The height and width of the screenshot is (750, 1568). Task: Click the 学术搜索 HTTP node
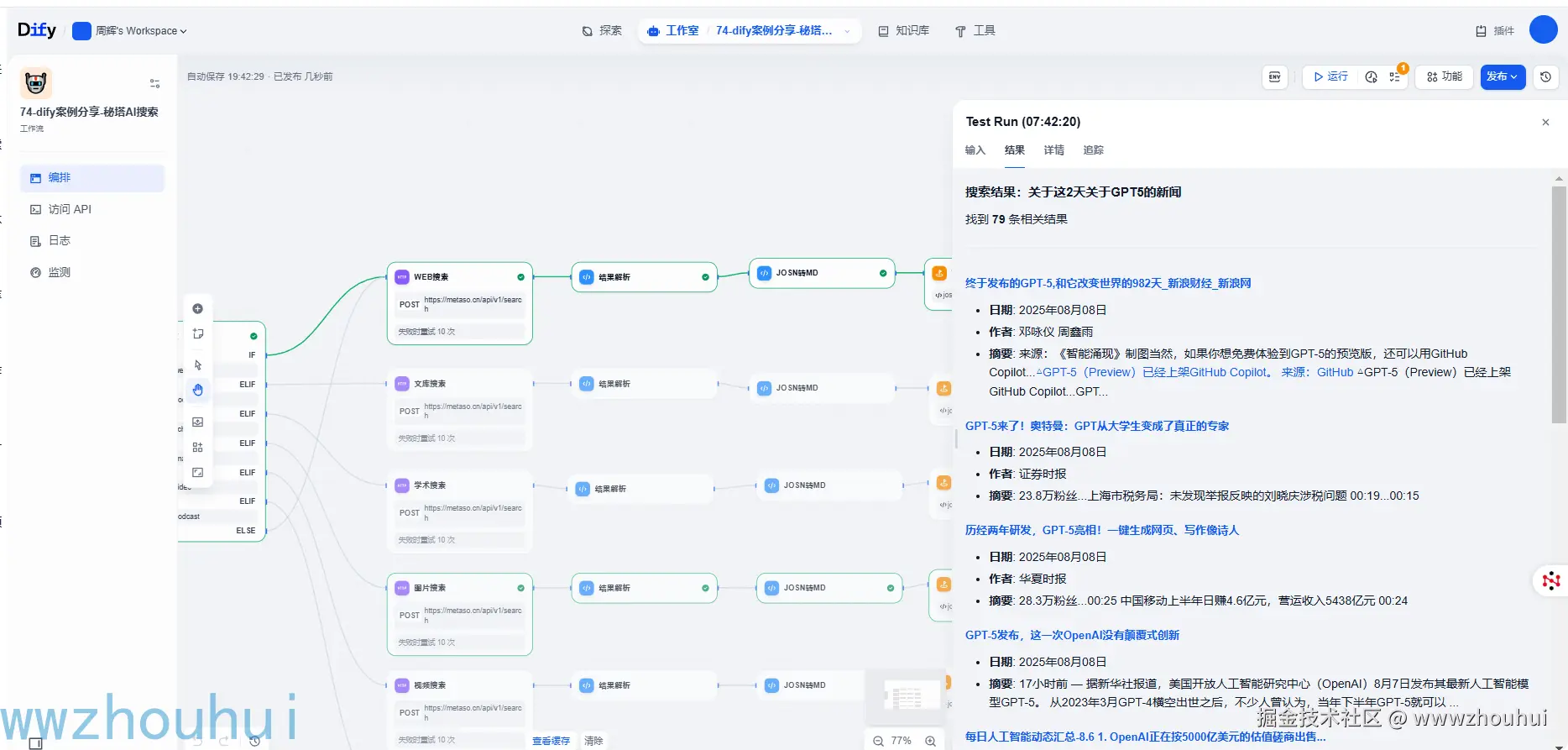point(460,511)
